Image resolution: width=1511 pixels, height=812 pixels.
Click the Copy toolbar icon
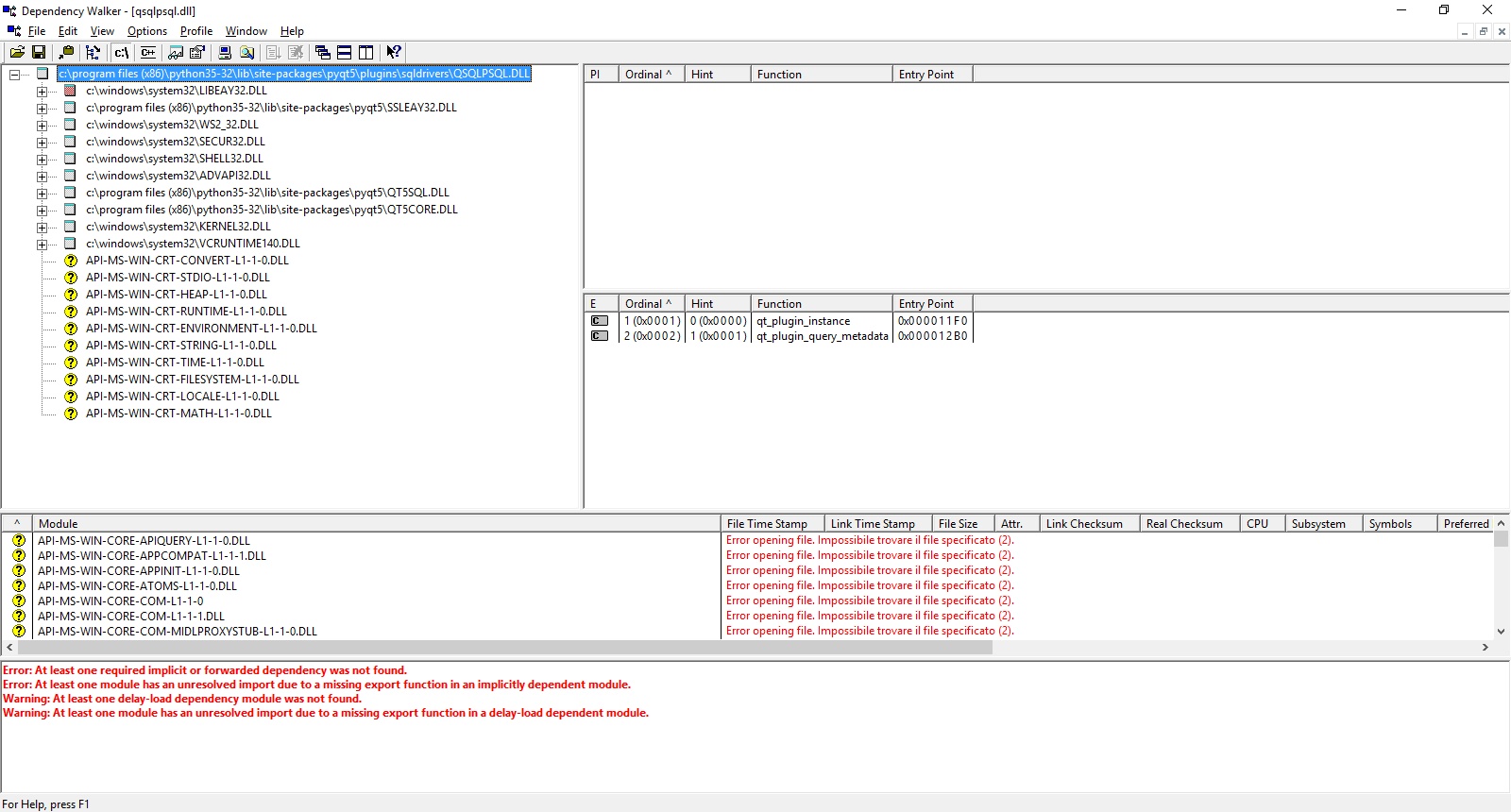pos(66,53)
